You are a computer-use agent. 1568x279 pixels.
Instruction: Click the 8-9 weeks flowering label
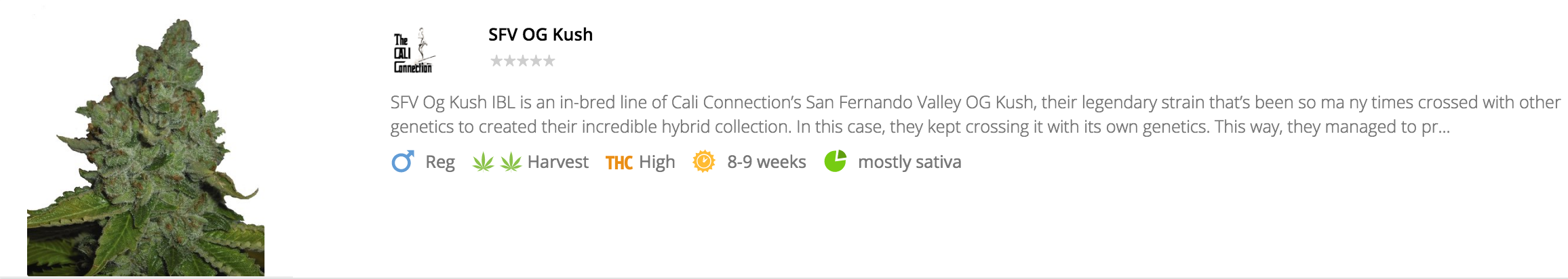pos(766,162)
